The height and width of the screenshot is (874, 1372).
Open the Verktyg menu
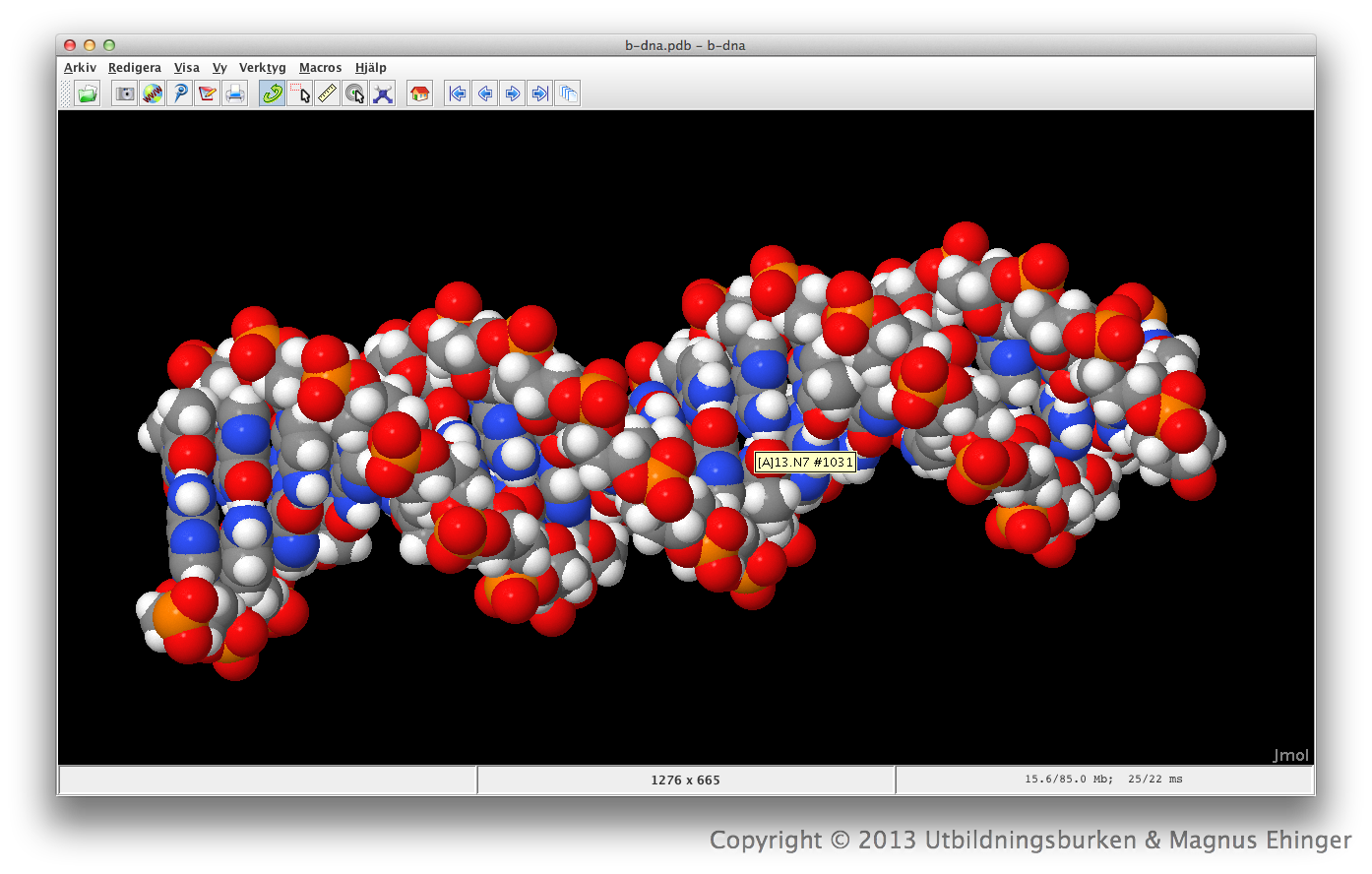pyautogui.click(x=263, y=68)
